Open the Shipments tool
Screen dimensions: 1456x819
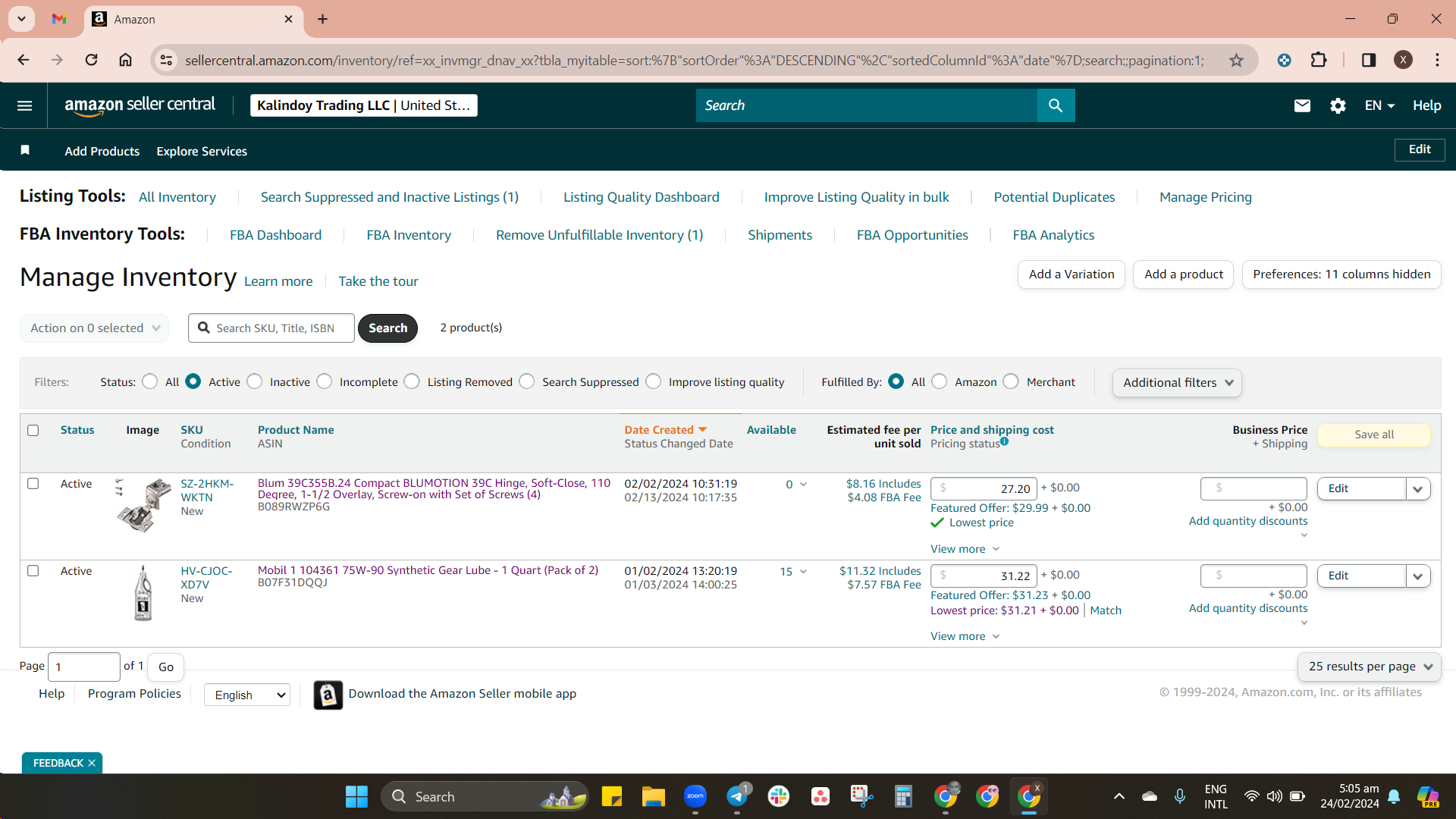point(780,235)
